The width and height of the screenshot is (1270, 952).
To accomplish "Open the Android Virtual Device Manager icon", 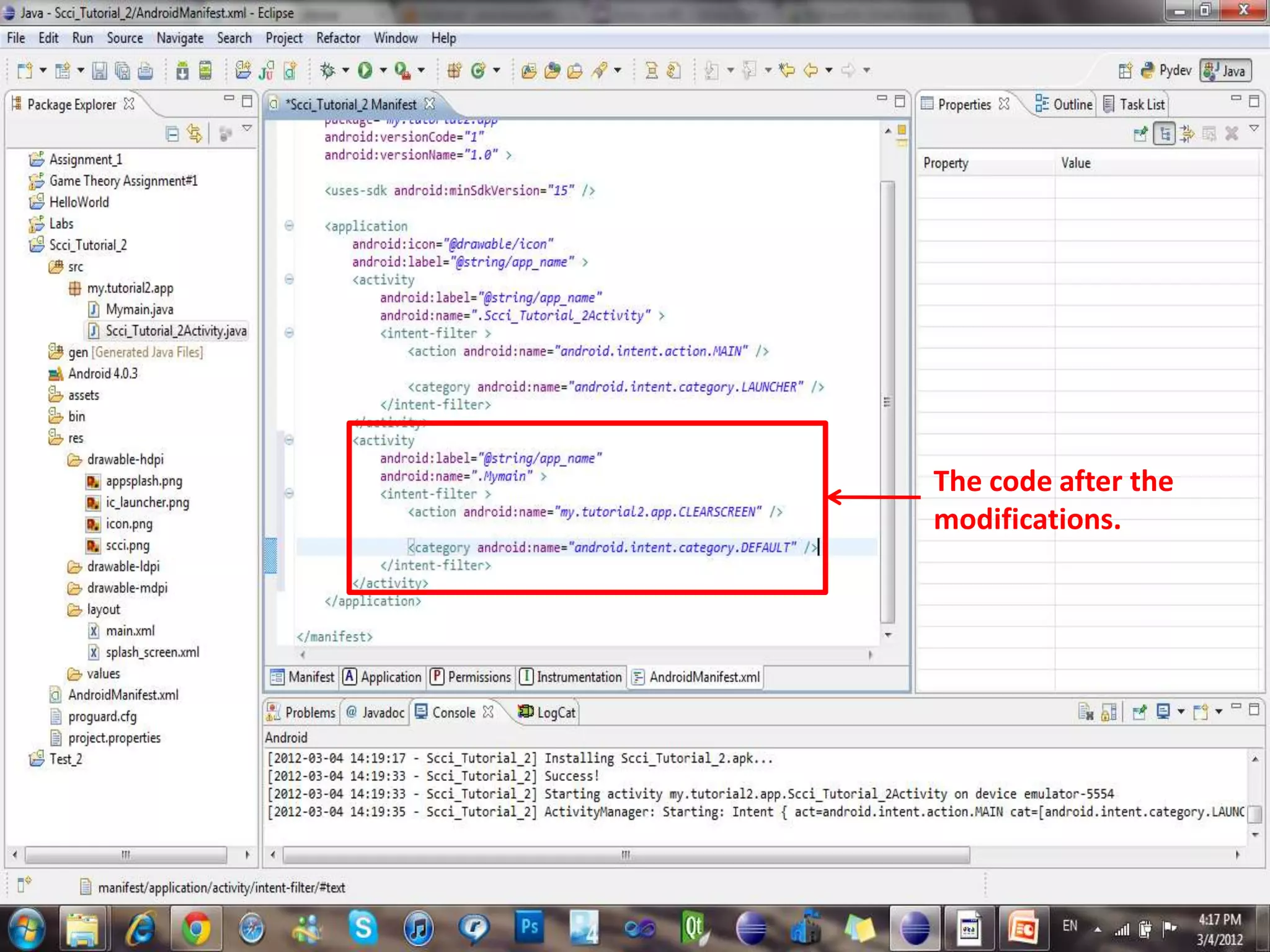I will tap(205, 71).
